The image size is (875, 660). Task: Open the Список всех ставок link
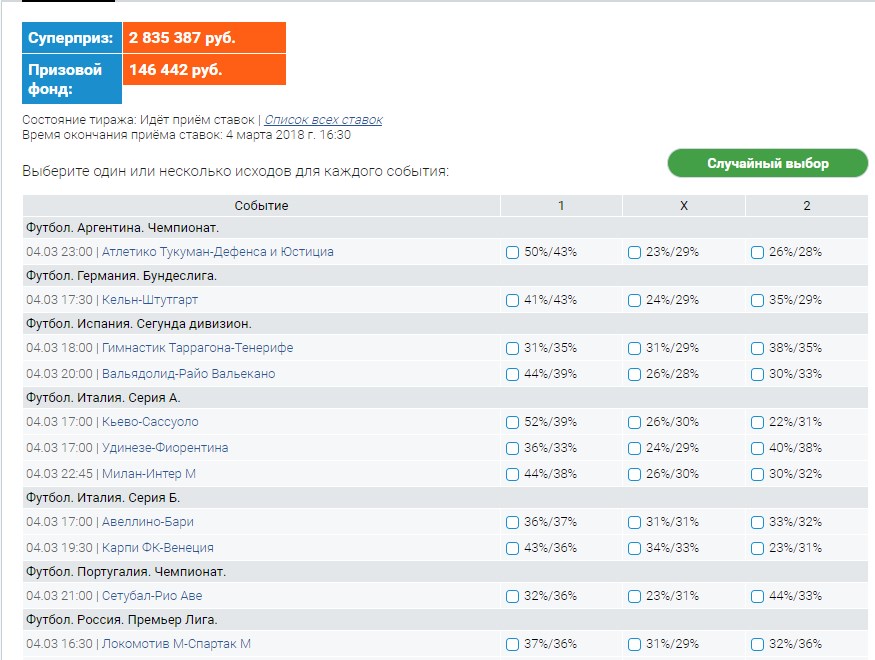(x=323, y=120)
